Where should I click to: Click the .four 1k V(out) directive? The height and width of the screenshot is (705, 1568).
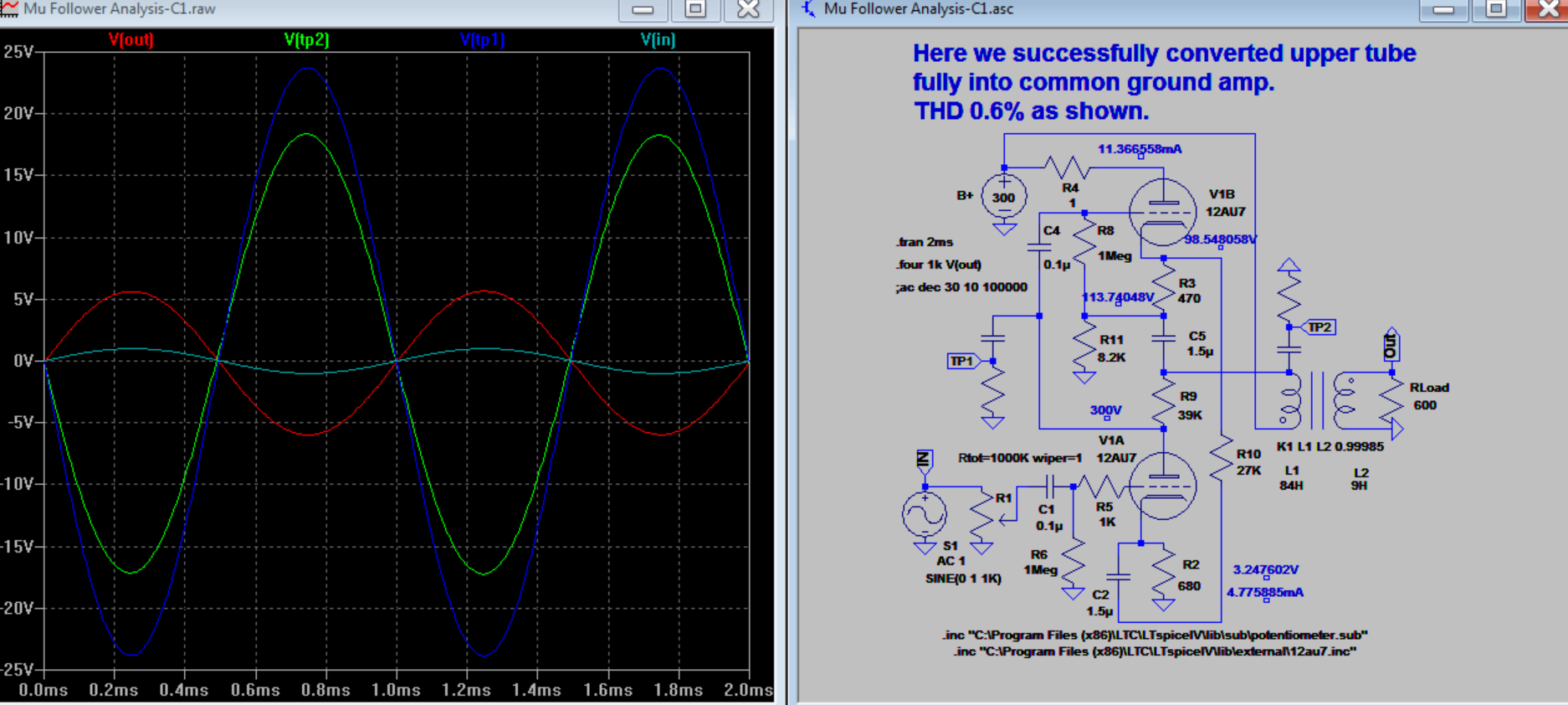(x=938, y=265)
